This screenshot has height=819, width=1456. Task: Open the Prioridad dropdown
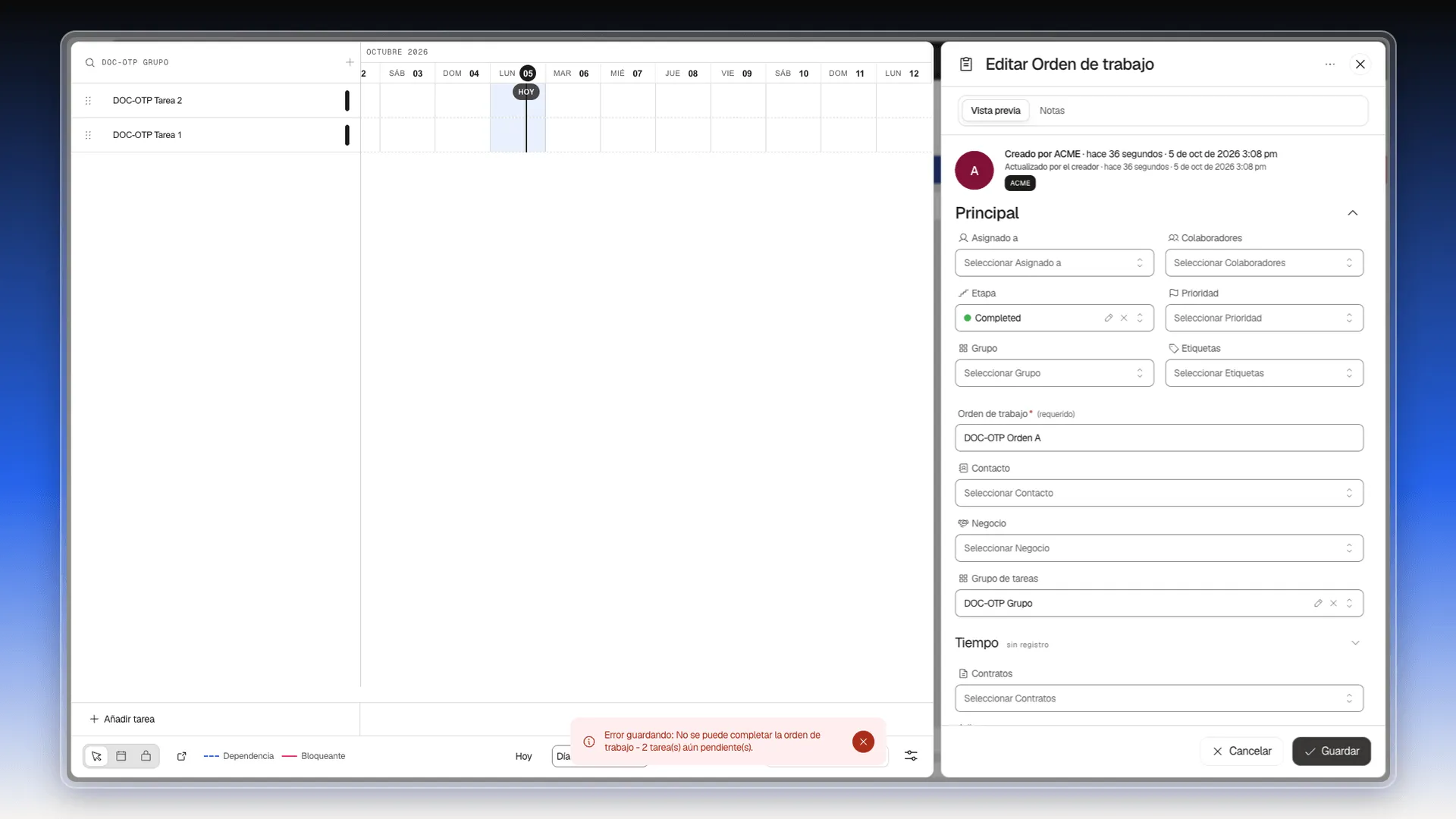(1264, 318)
